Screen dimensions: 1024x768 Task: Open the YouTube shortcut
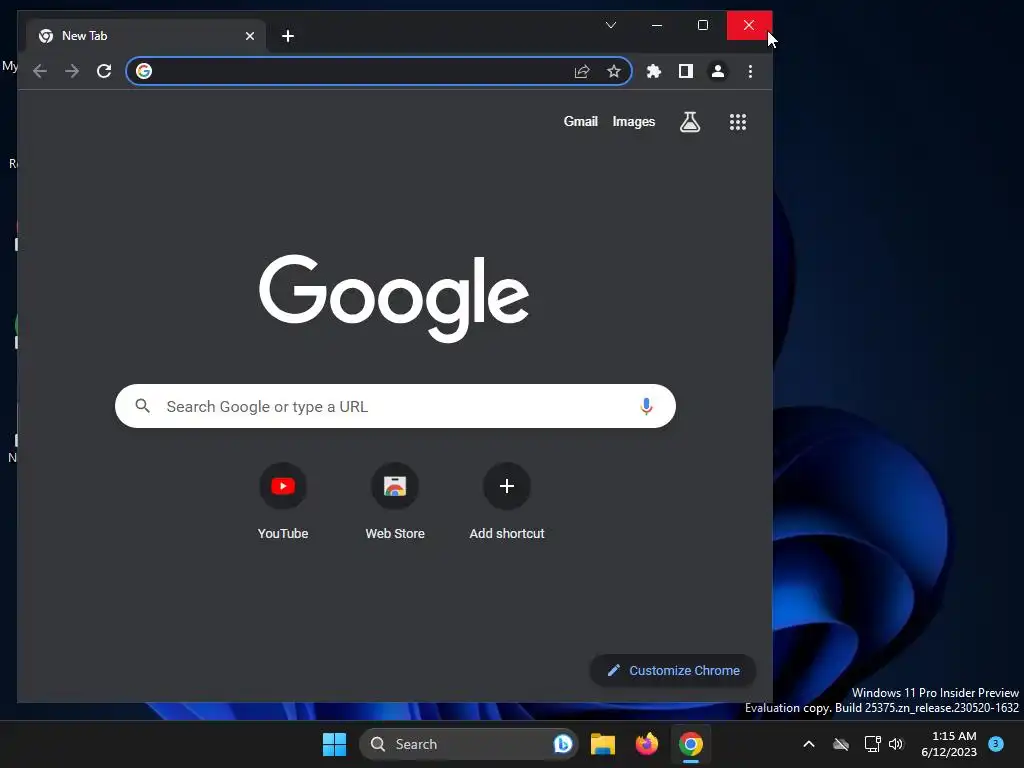283,502
